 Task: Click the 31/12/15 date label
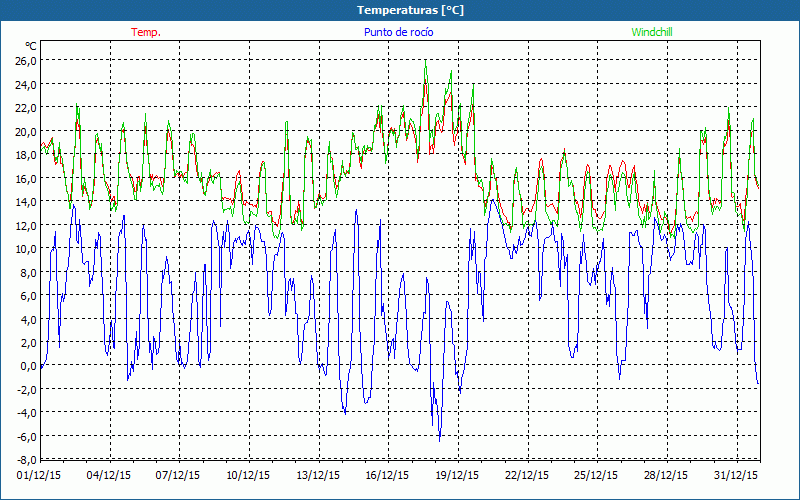click(x=736, y=475)
